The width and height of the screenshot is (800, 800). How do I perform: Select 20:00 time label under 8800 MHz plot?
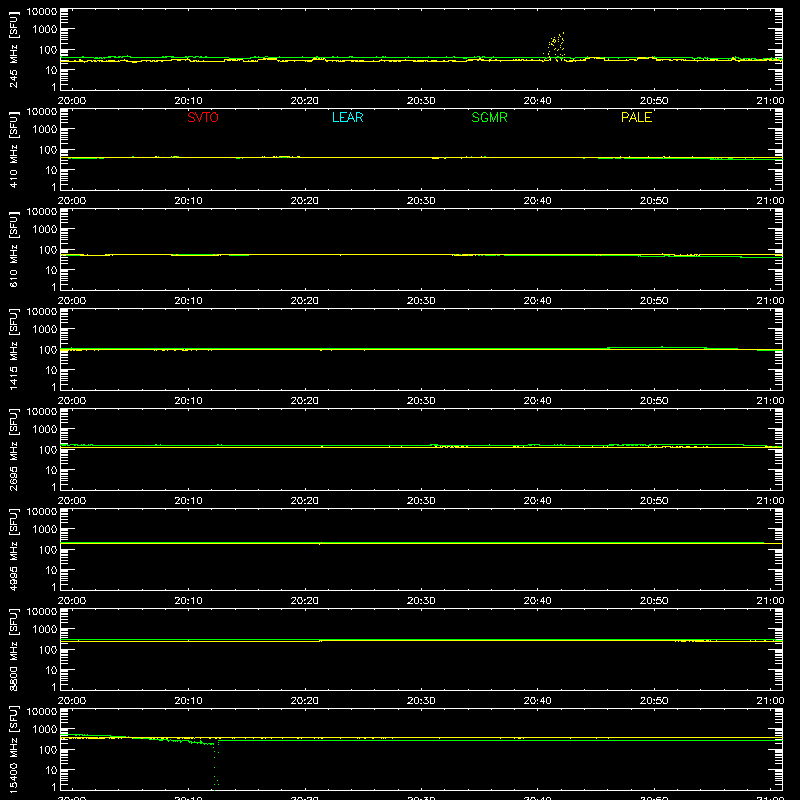coord(72,701)
